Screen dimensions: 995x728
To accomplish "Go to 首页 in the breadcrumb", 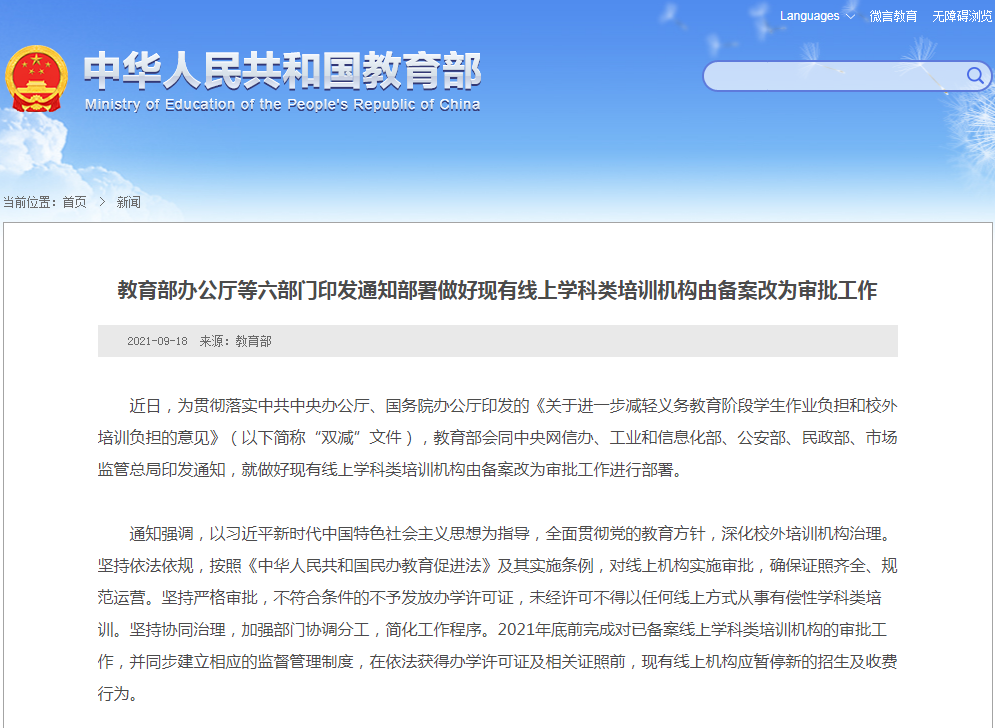I will (x=74, y=202).
